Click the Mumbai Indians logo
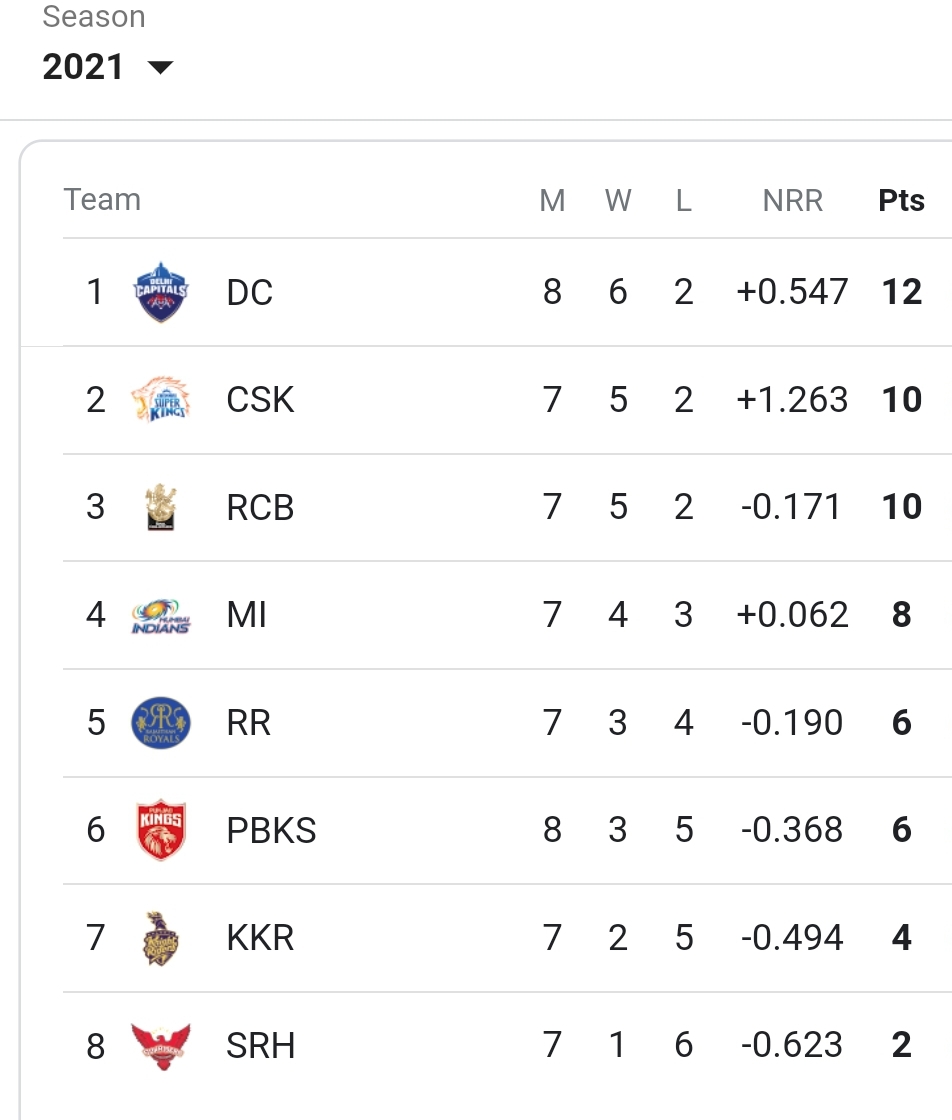This screenshot has width=952, height=1120. coord(161,616)
